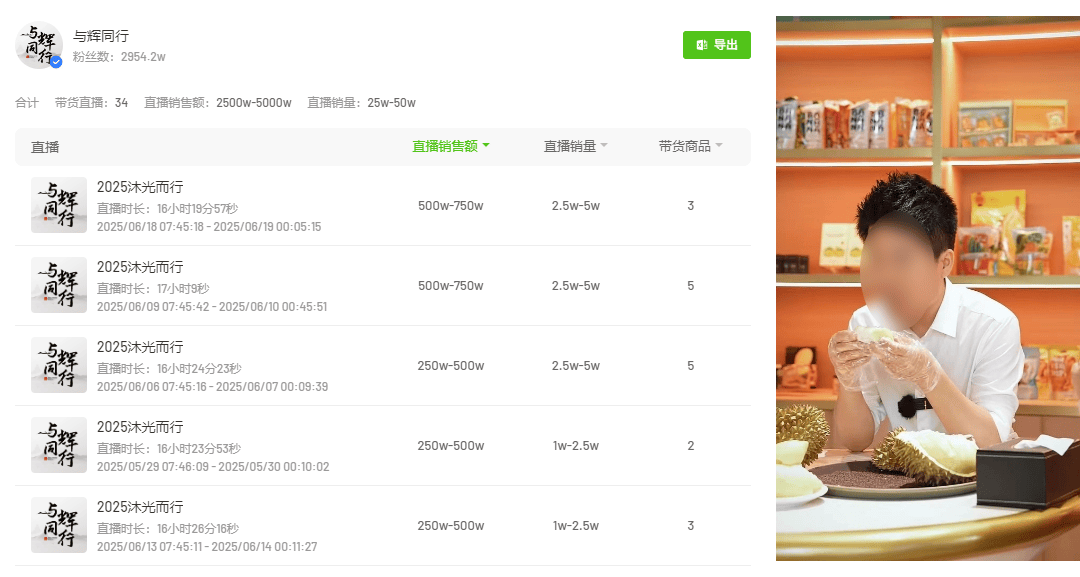Click duration 16小时24分23秒
Viewport: 1080px width, 577px height.
pos(169,368)
